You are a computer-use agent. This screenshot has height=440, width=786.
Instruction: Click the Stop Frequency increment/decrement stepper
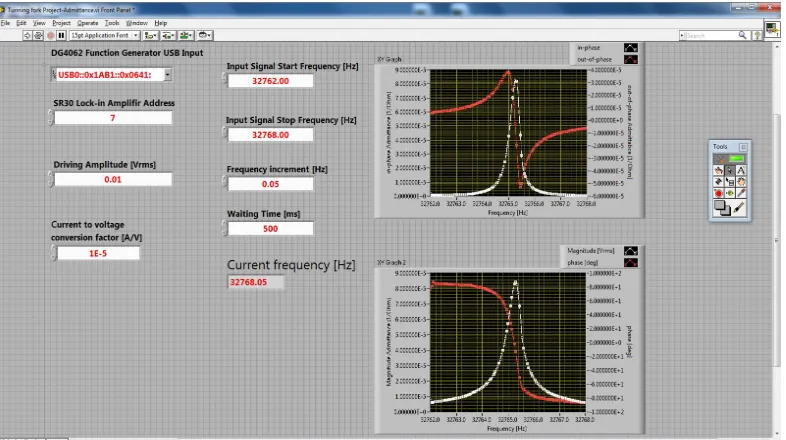(x=225, y=132)
